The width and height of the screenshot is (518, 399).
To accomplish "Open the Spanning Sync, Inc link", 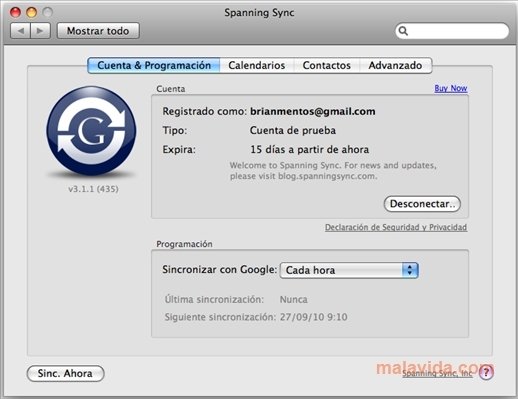I will point(437,373).
